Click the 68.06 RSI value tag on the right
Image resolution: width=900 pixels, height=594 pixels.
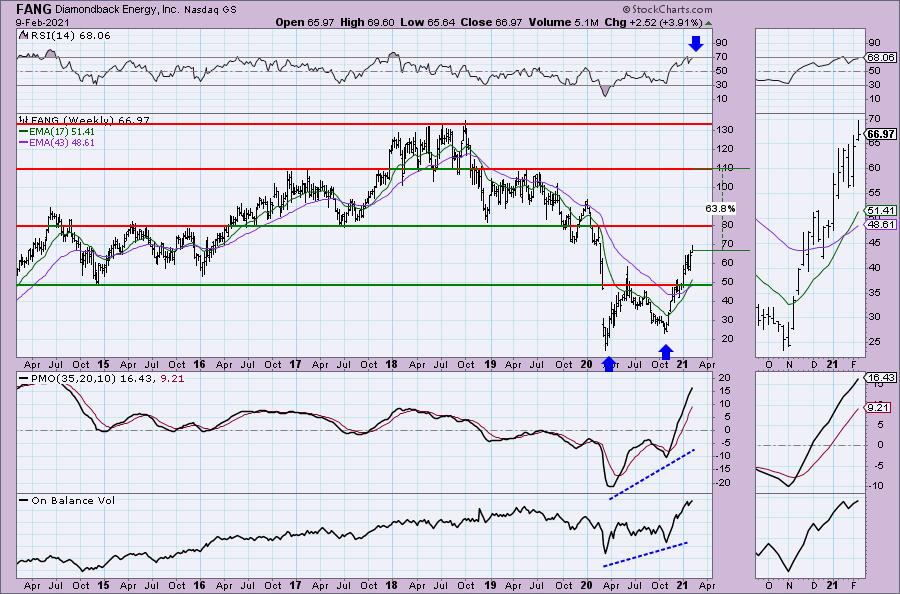880,57
